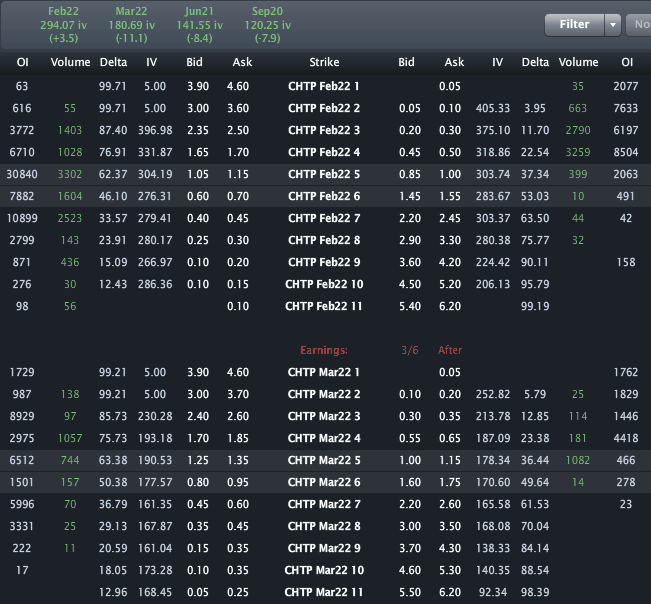651x604 pixels.
Task: Click the CHTP Feb22 11 strike label
Action: pyautogui.click(x=323, y=305)
